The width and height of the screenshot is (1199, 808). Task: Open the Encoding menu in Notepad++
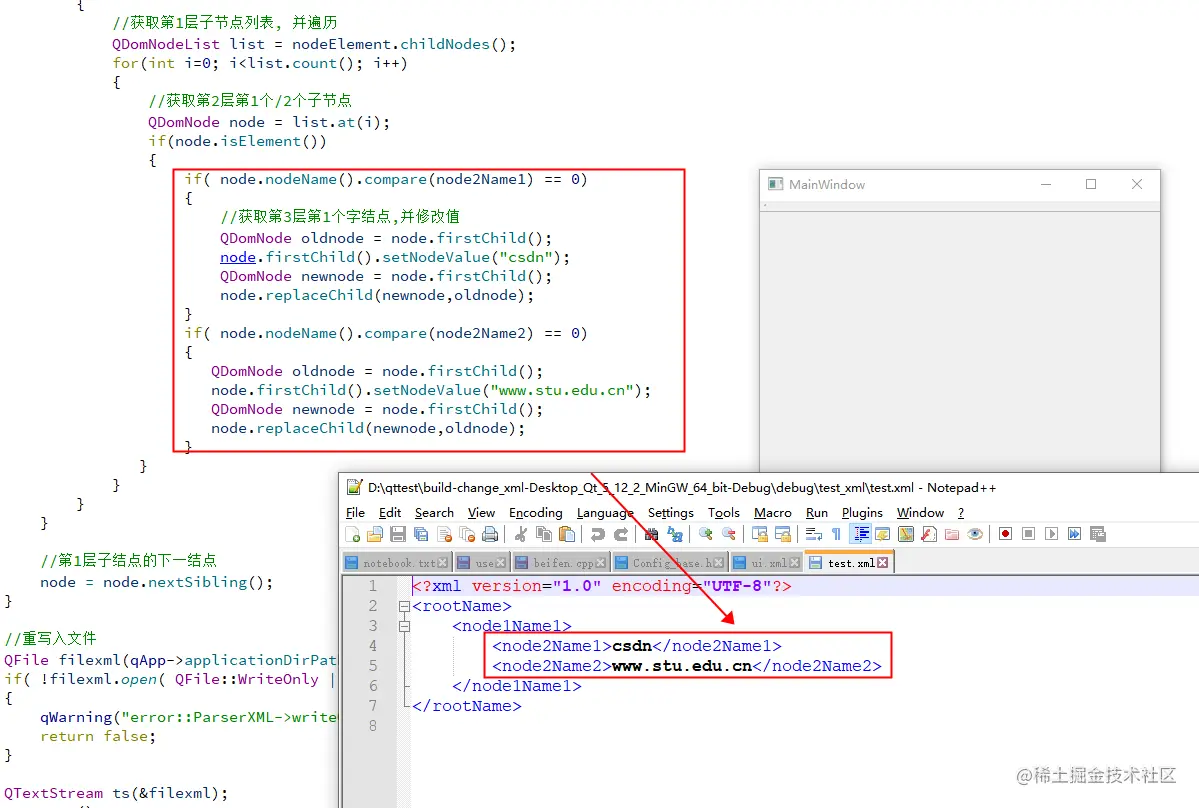[x=535, y=513]
